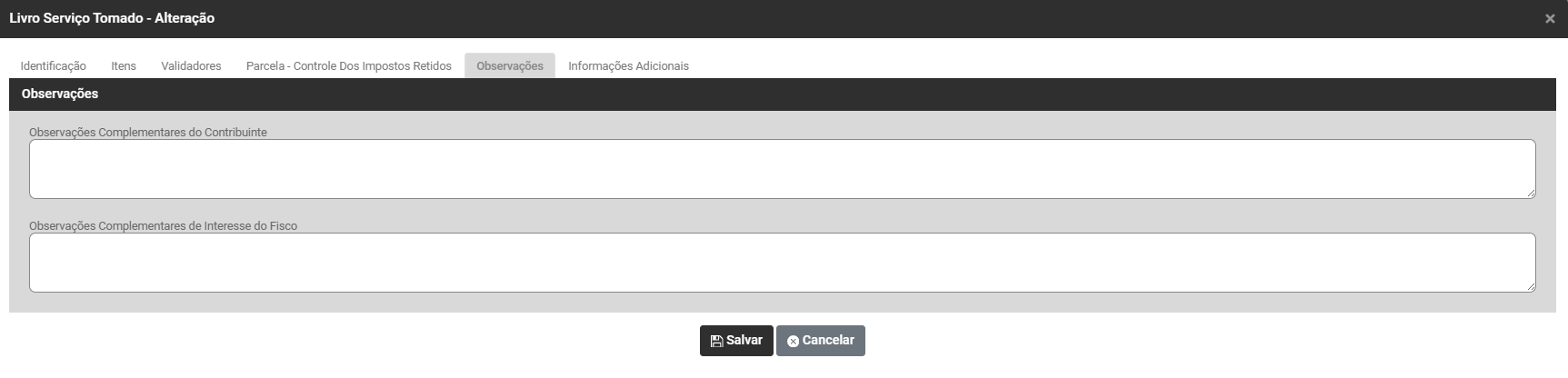
Task: Switch to the Itens tab
Action: [124, 66]
